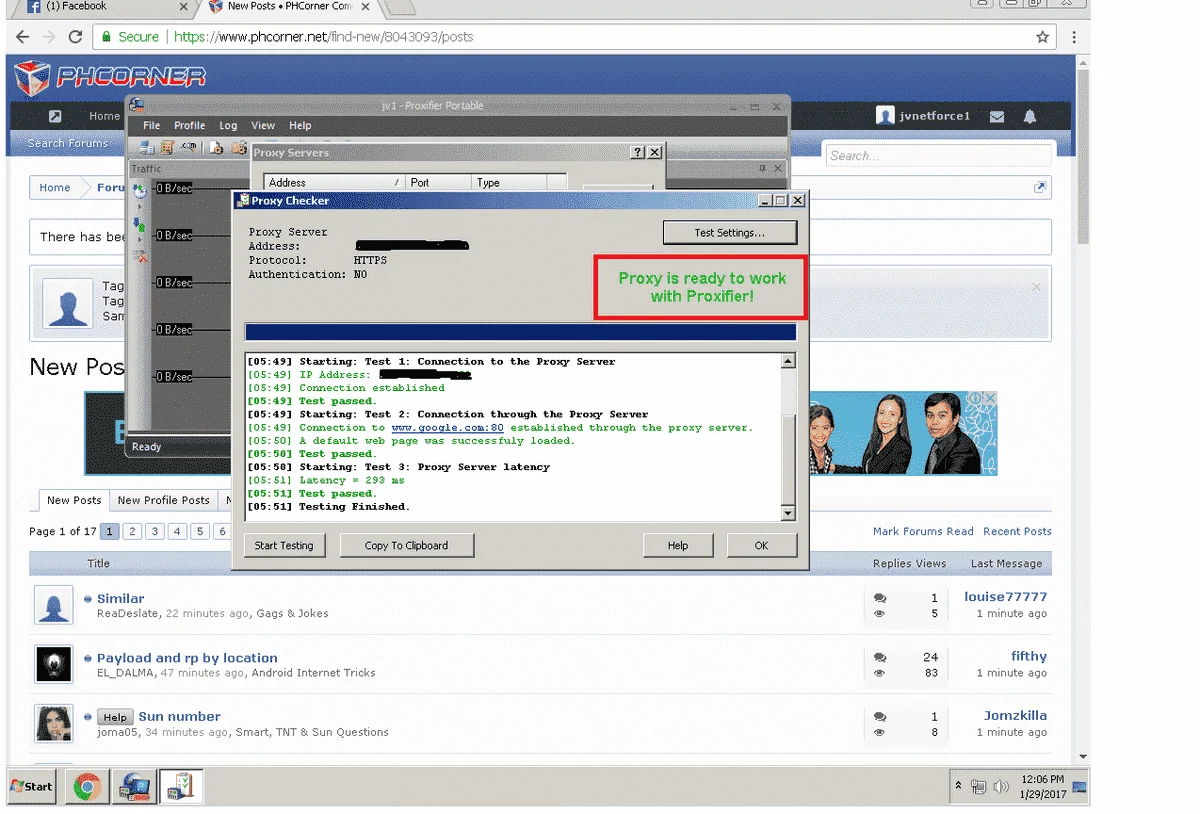Viewport: 1200px width, 814px height.
Task: Click the volume icon in system tray
Action: (x=999, y=787)
